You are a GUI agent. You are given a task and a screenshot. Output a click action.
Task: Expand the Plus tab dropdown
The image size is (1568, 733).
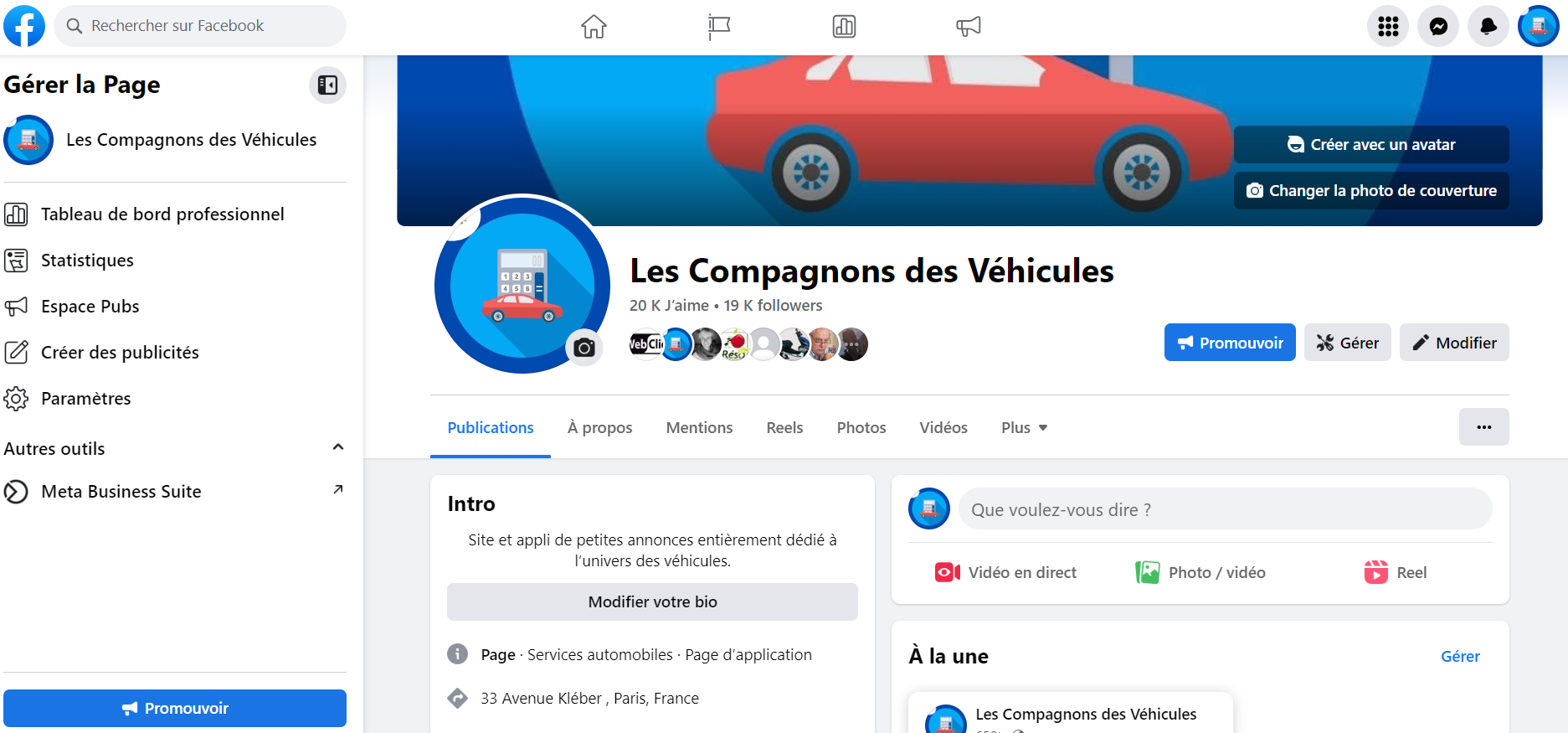[1025, 427]
